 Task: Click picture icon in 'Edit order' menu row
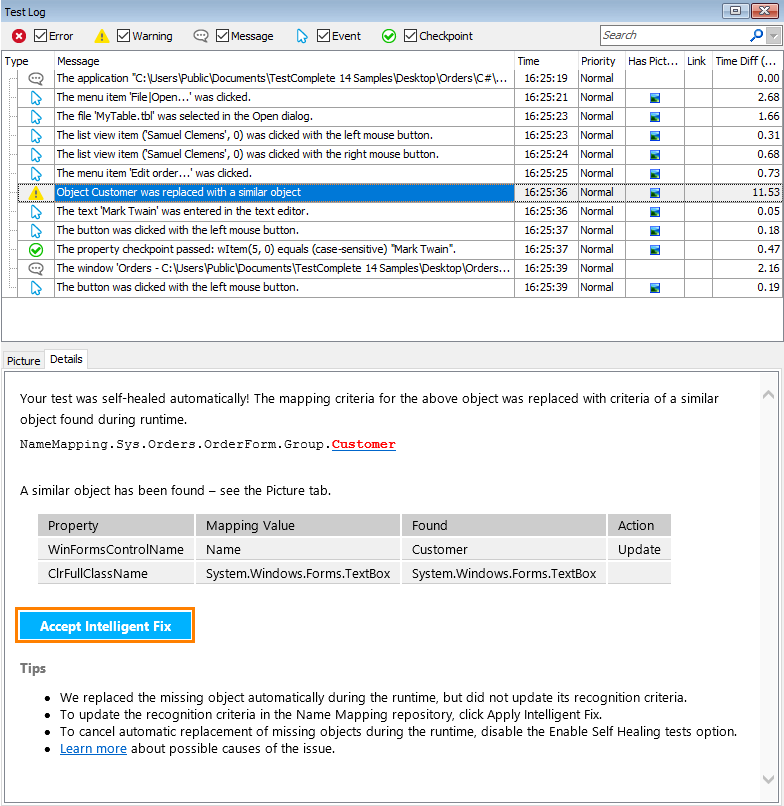coord(655,174)
